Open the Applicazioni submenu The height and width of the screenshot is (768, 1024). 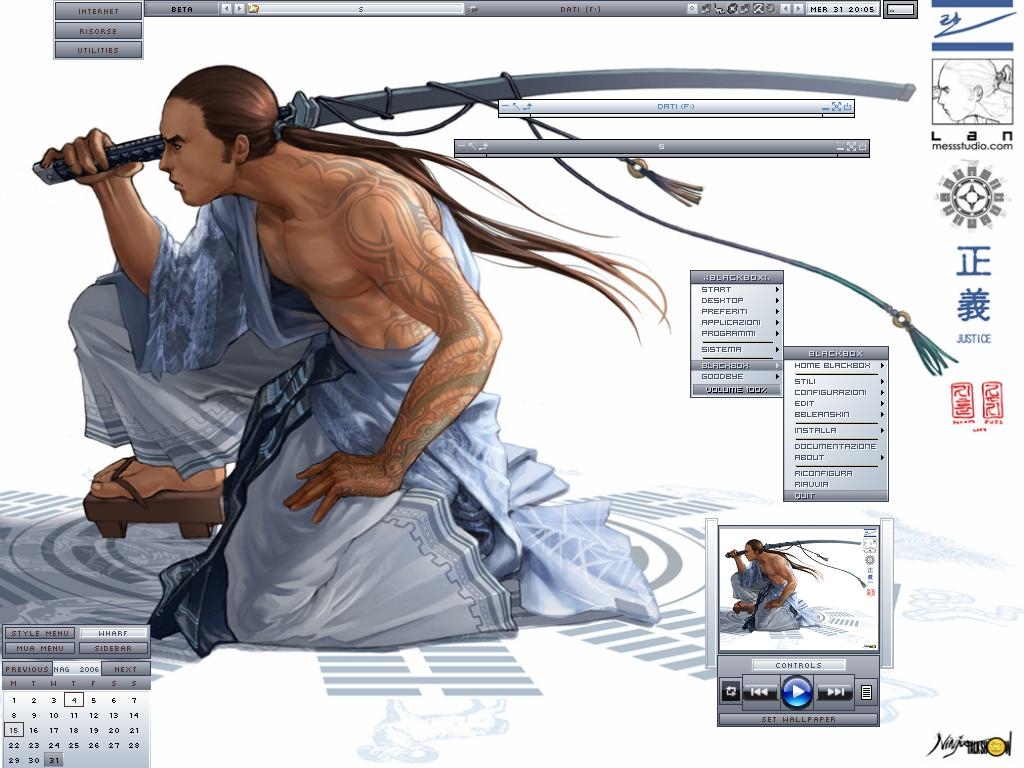(737, 322)
